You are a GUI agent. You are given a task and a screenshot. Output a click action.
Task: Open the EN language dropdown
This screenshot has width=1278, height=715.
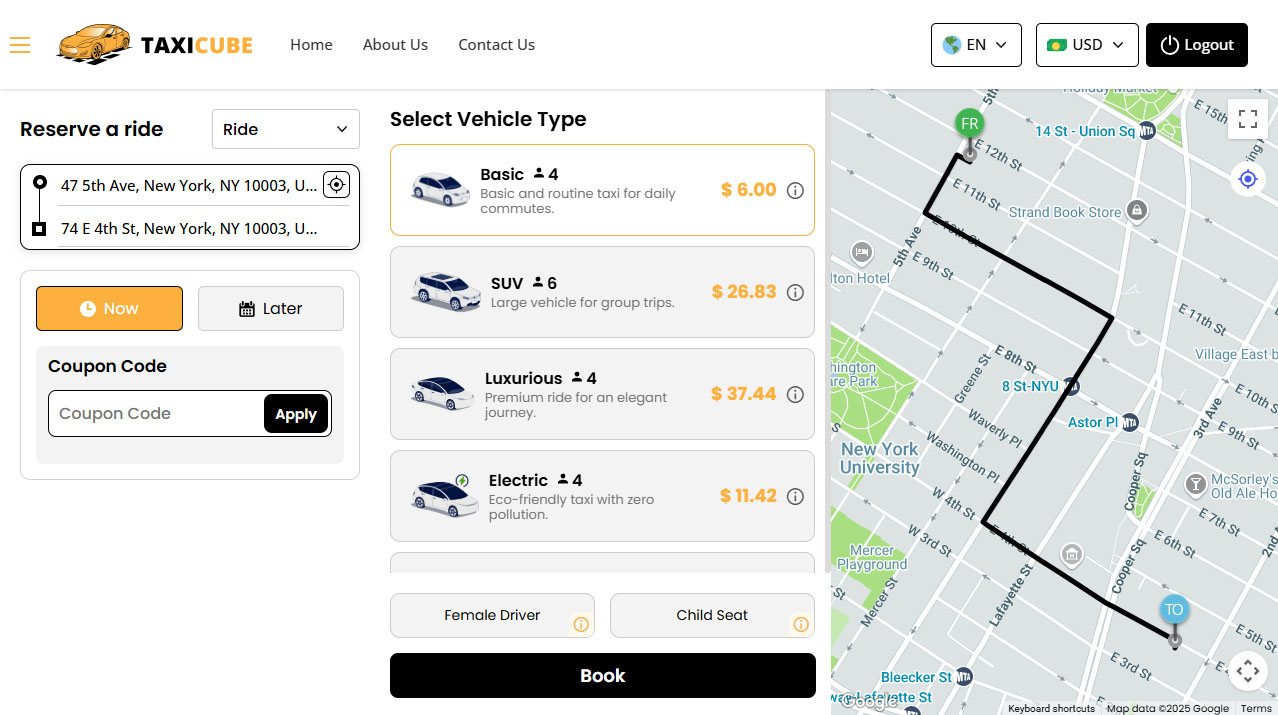tap(976, 45)
